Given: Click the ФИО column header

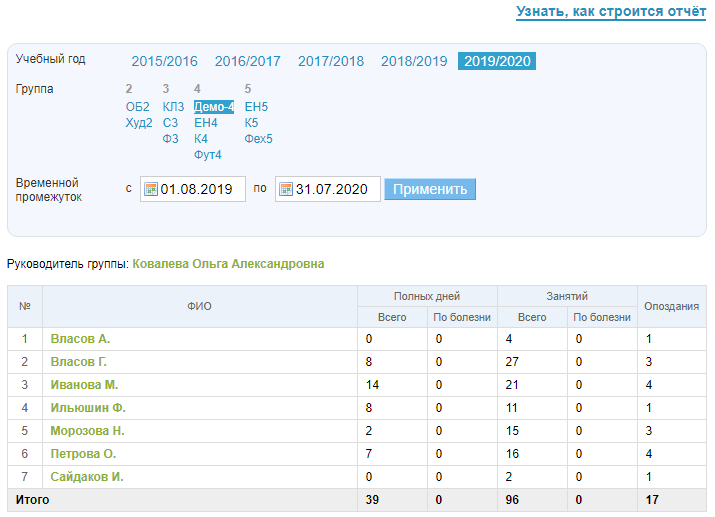Looking at the screenshot, I should coord(199,306).
